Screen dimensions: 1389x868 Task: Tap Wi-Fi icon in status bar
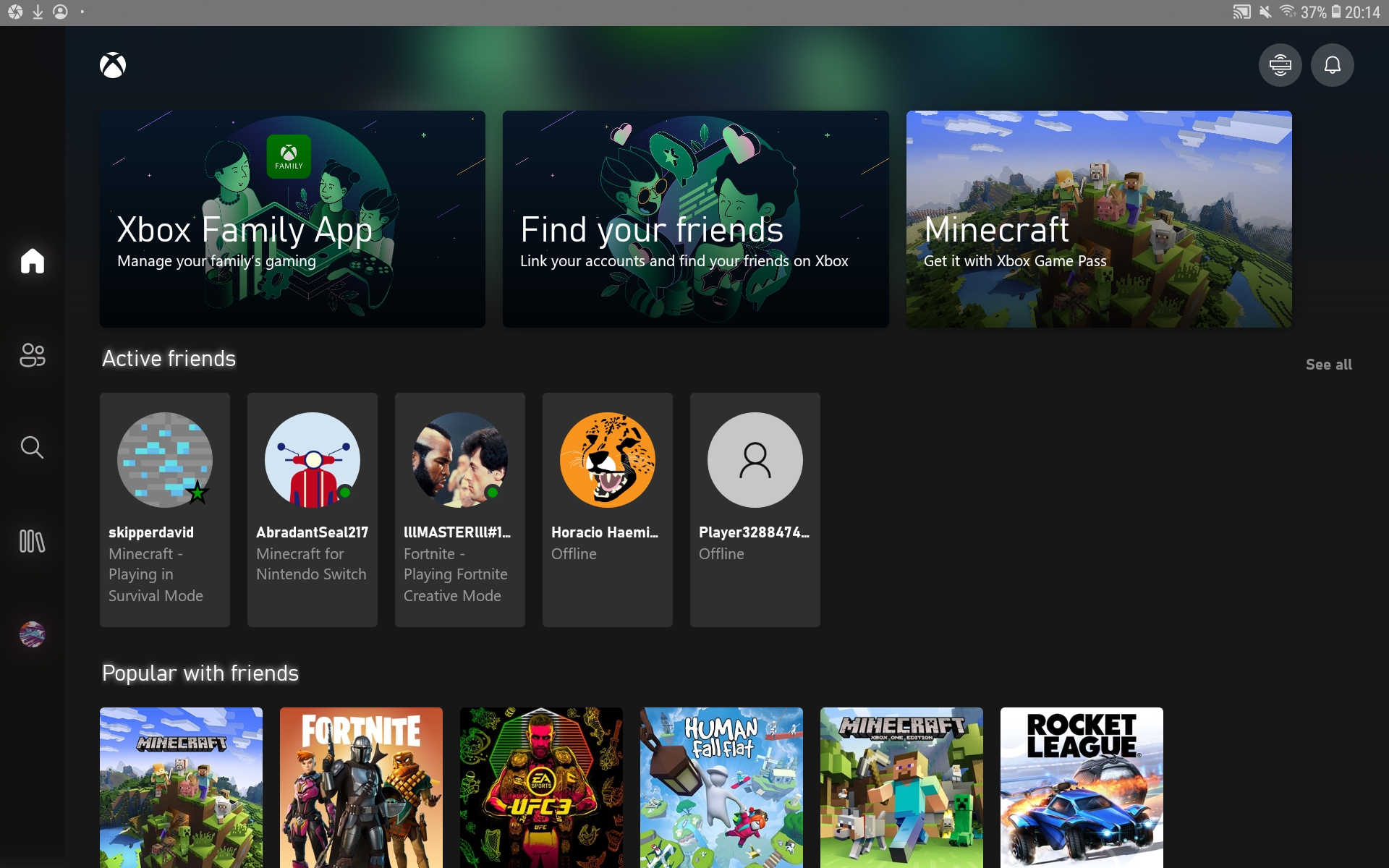1288,12
